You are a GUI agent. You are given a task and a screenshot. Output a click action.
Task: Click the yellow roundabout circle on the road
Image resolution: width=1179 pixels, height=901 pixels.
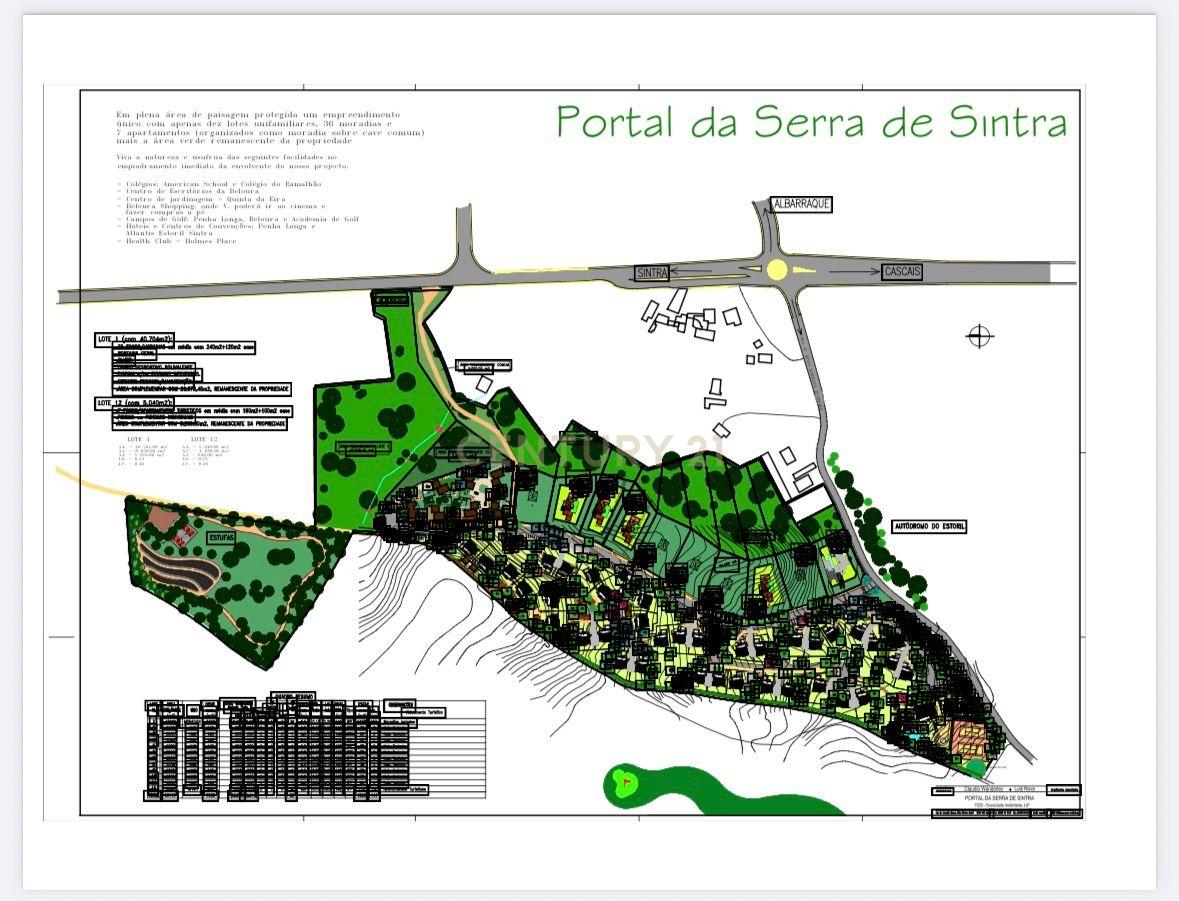click(777, 268)
